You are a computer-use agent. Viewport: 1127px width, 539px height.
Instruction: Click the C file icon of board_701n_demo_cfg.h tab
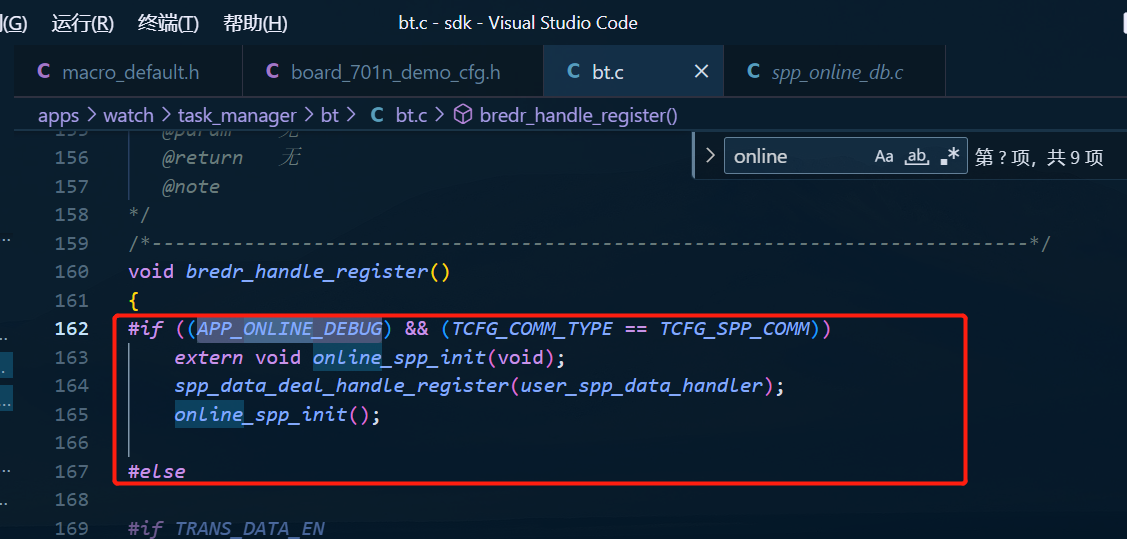(x=272, y=71)
